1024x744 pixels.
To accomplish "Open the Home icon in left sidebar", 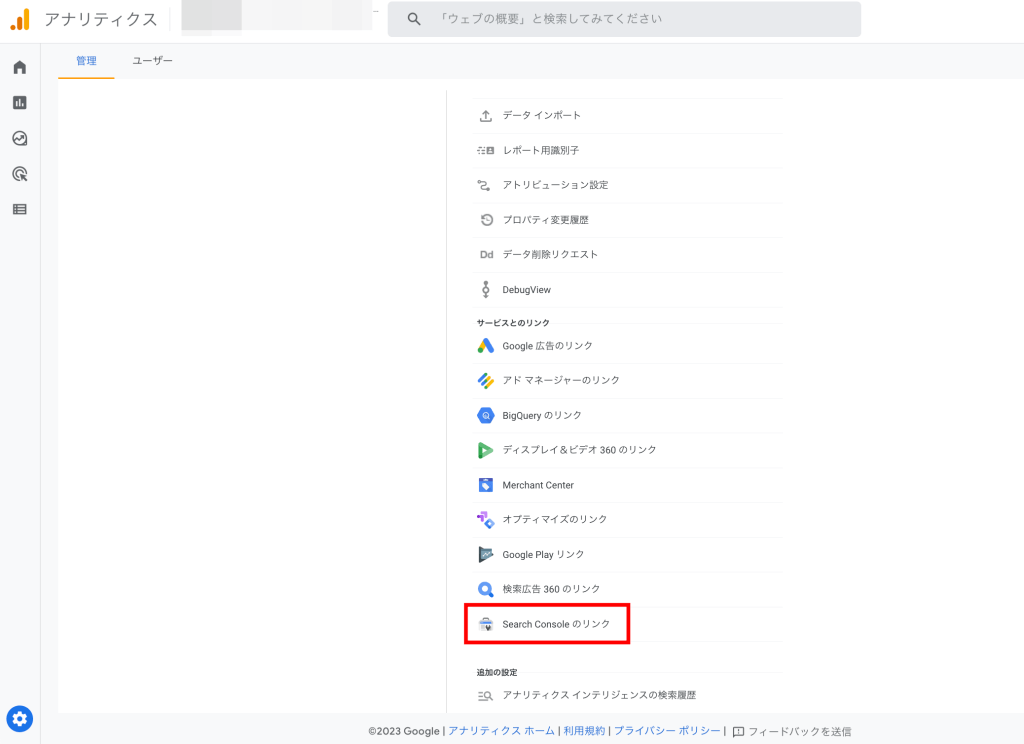I will 20,67.
